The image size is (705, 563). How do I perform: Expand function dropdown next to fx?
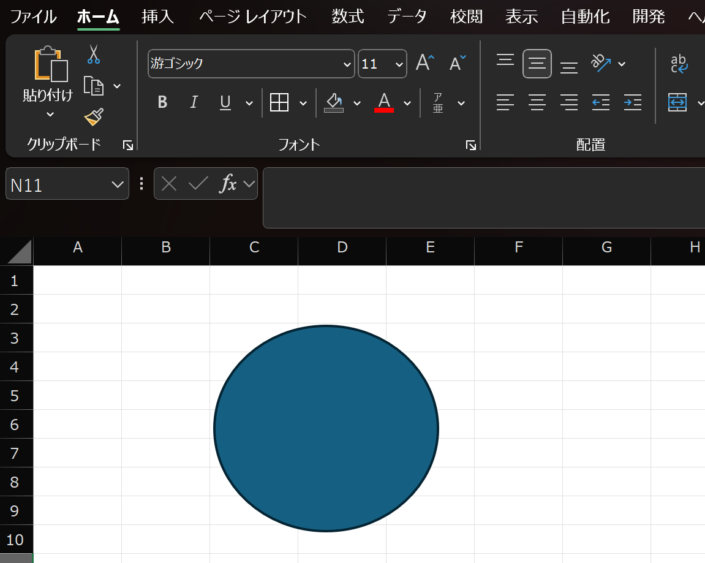click(249, 183)
